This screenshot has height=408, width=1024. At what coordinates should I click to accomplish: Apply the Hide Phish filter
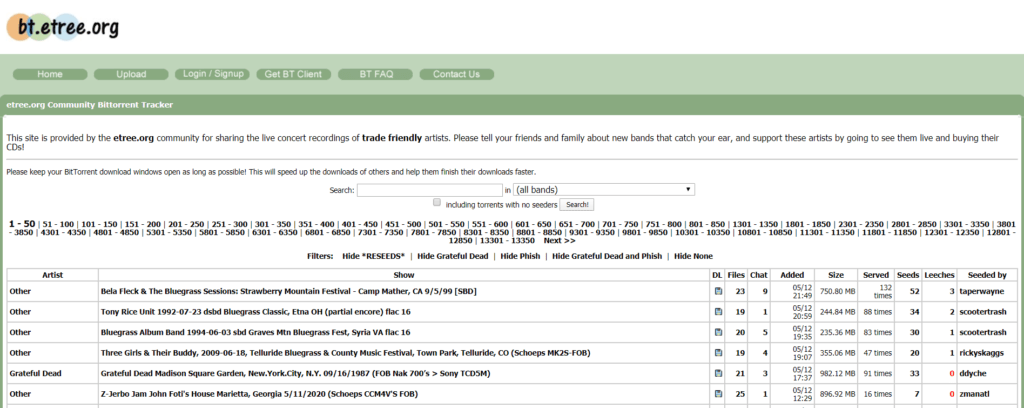520,256
